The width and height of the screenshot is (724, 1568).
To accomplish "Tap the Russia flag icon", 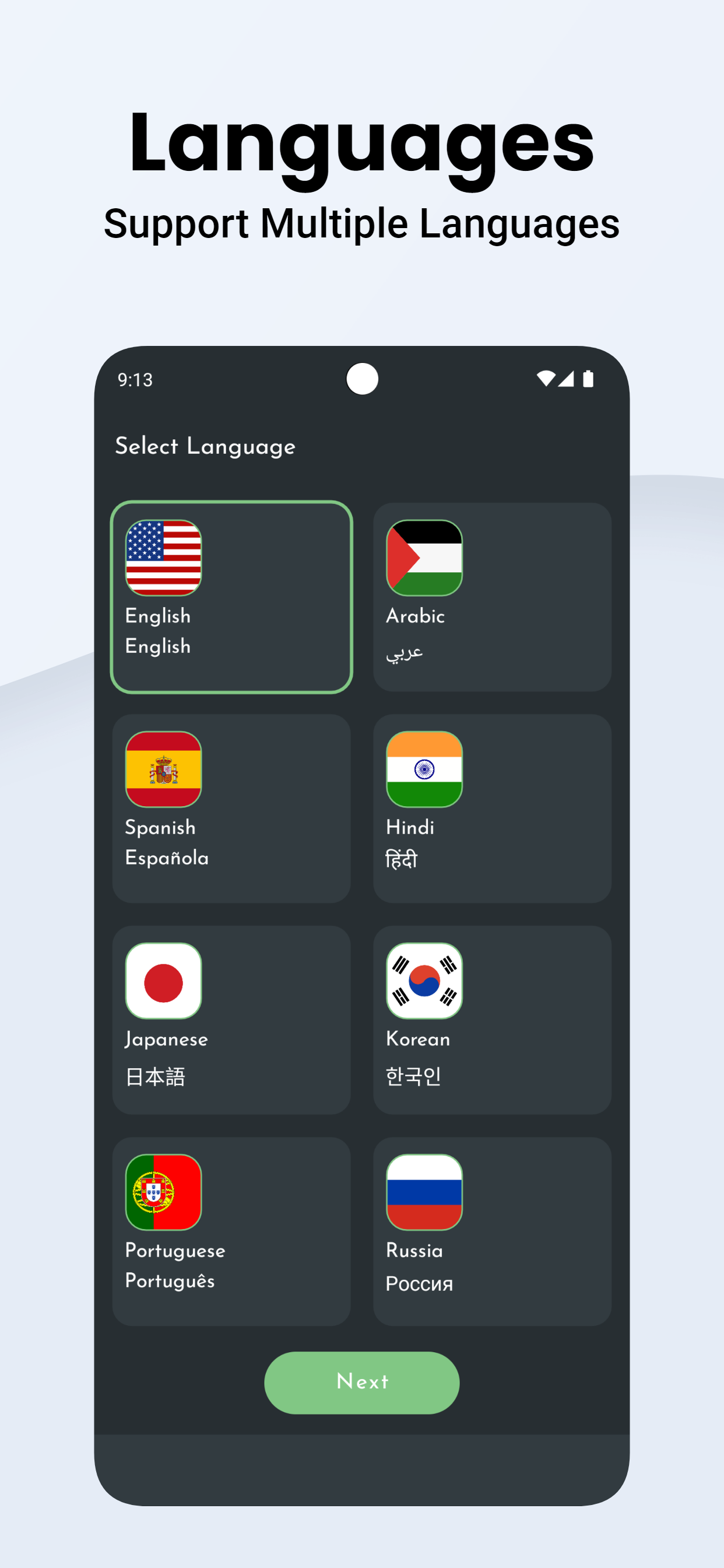I will point(424,1192).
